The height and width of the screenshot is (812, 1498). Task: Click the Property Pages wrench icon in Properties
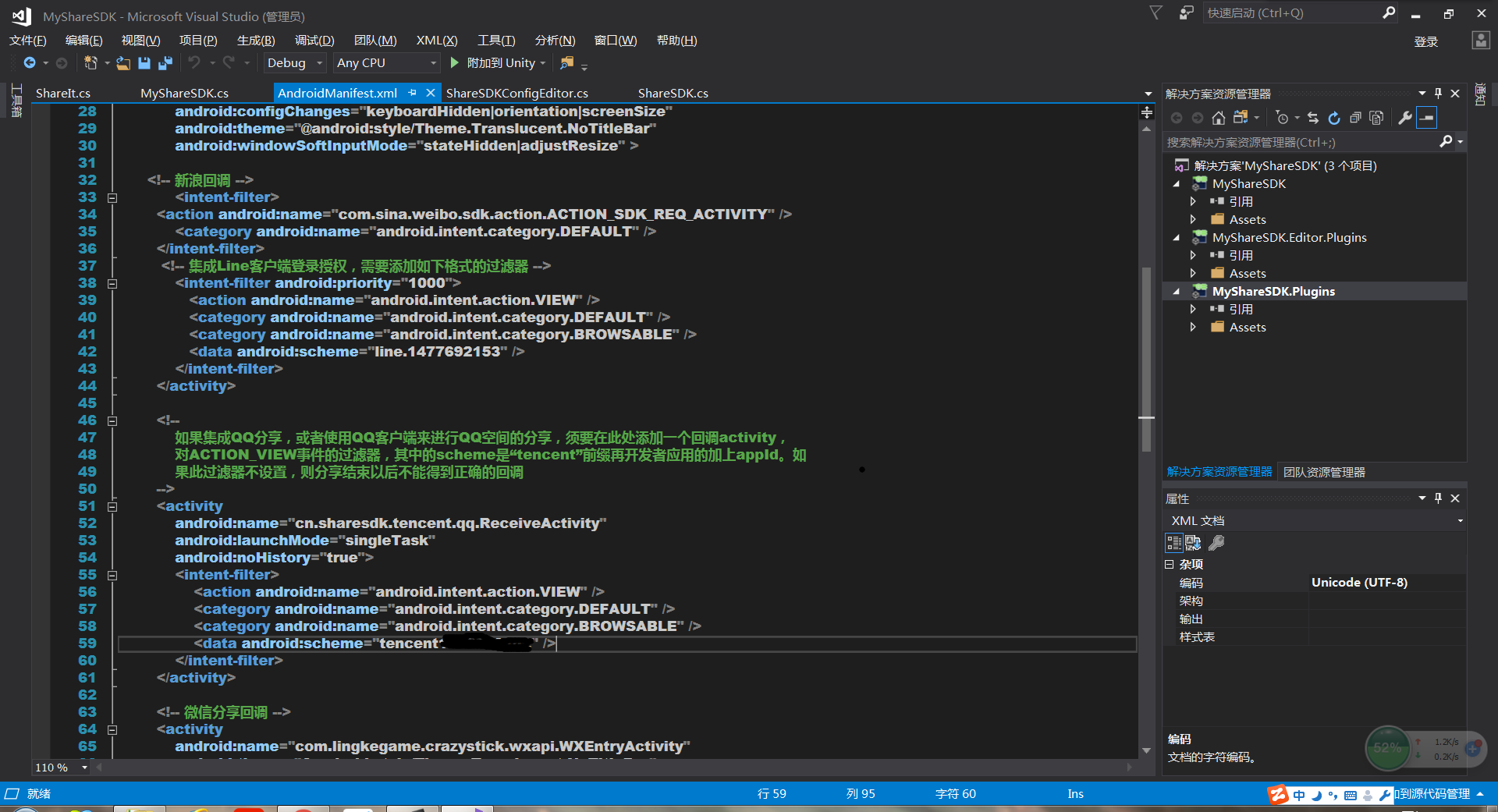click(x=1216, y=543)
